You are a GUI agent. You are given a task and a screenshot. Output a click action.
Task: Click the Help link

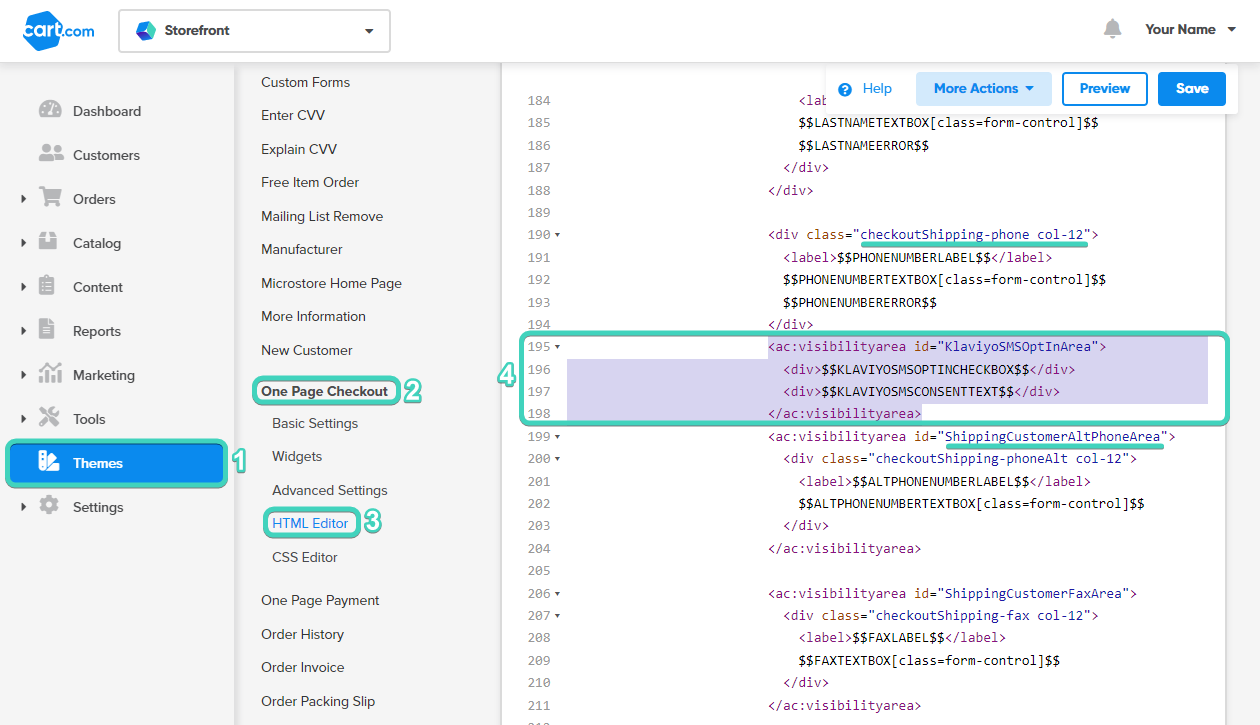pyautogui.click(x=877, y=89)
